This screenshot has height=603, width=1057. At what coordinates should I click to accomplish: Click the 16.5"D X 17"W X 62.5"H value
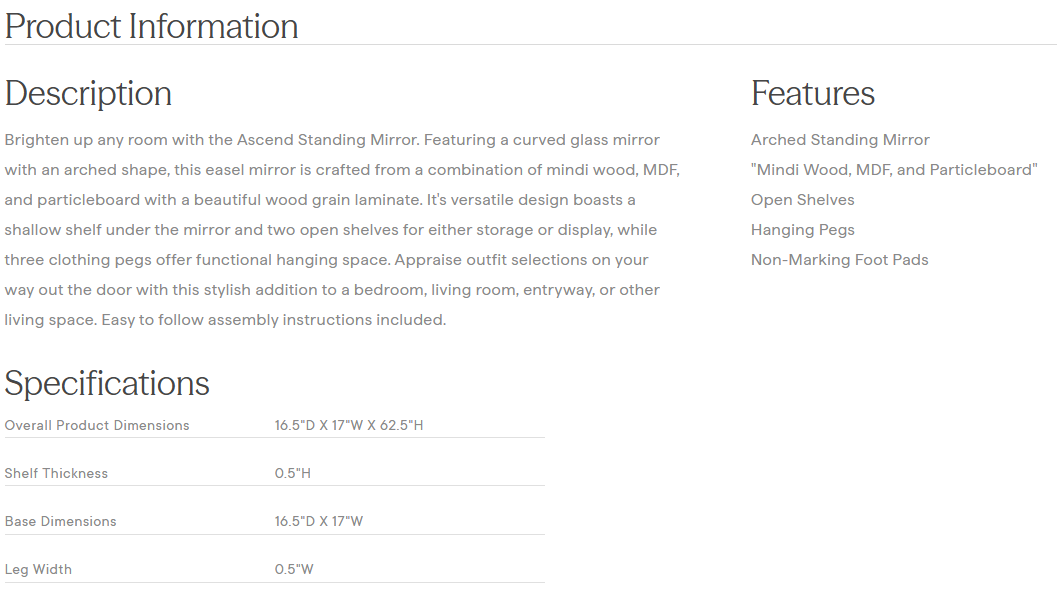(349, 425)
